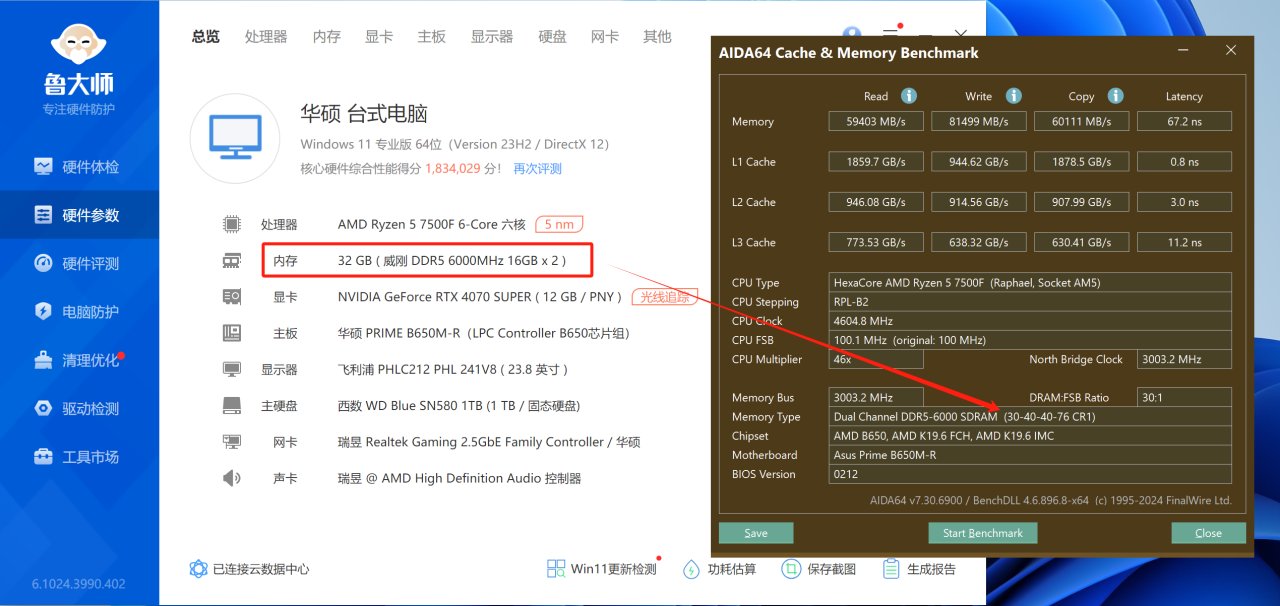Click the computer monitor avatar icon

(x=235, y=139)
